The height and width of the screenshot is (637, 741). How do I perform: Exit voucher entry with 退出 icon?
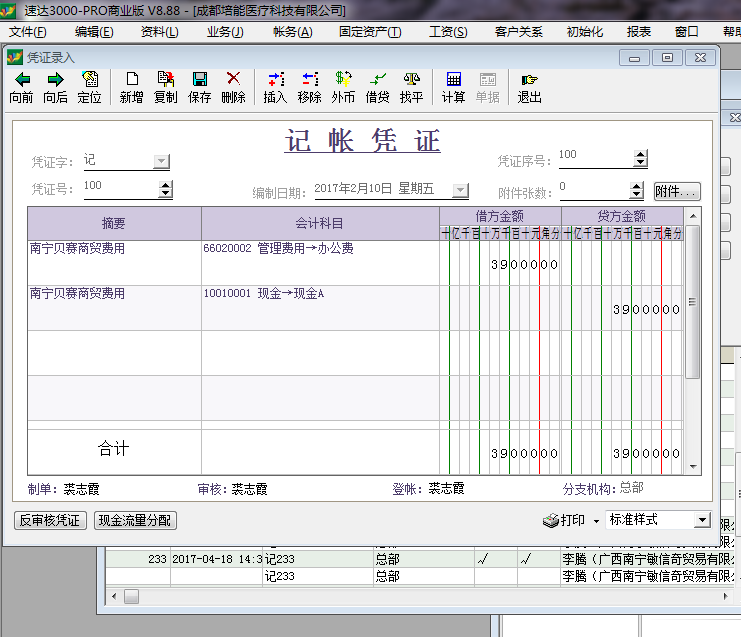(x=529, y=87)
